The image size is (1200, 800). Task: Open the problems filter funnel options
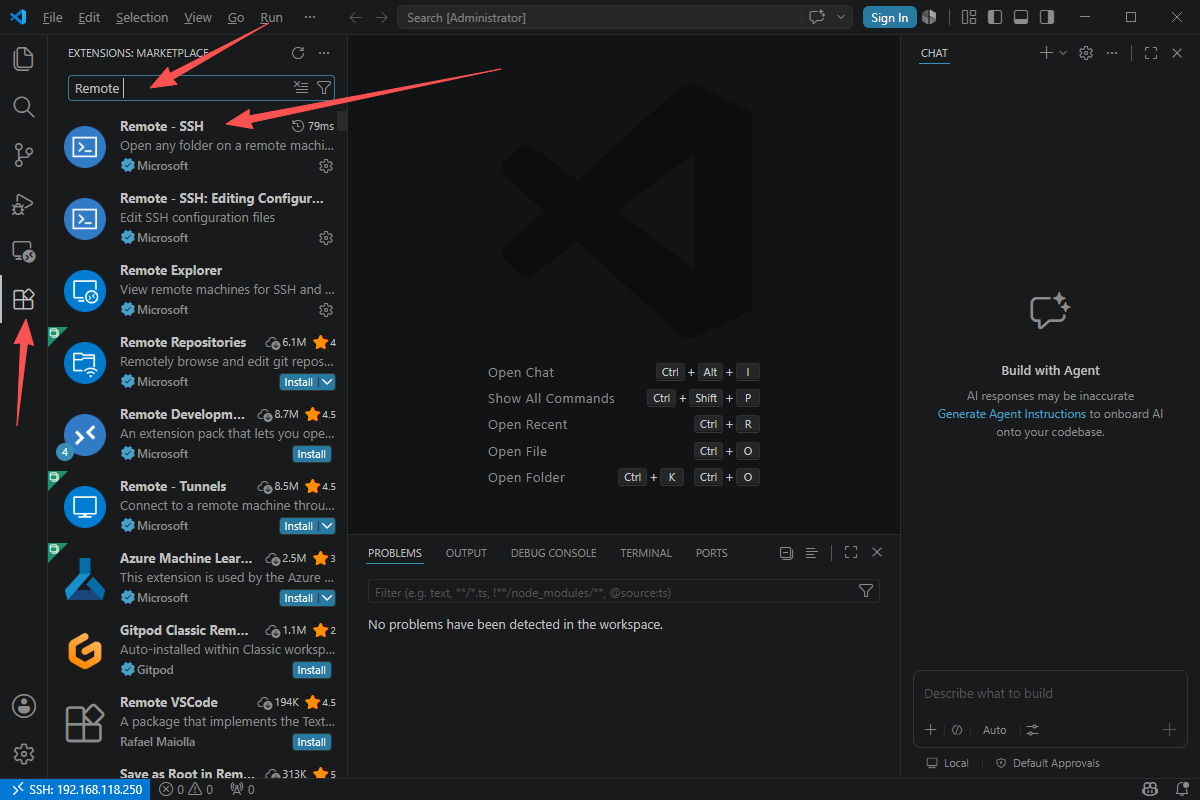[867, 592]
